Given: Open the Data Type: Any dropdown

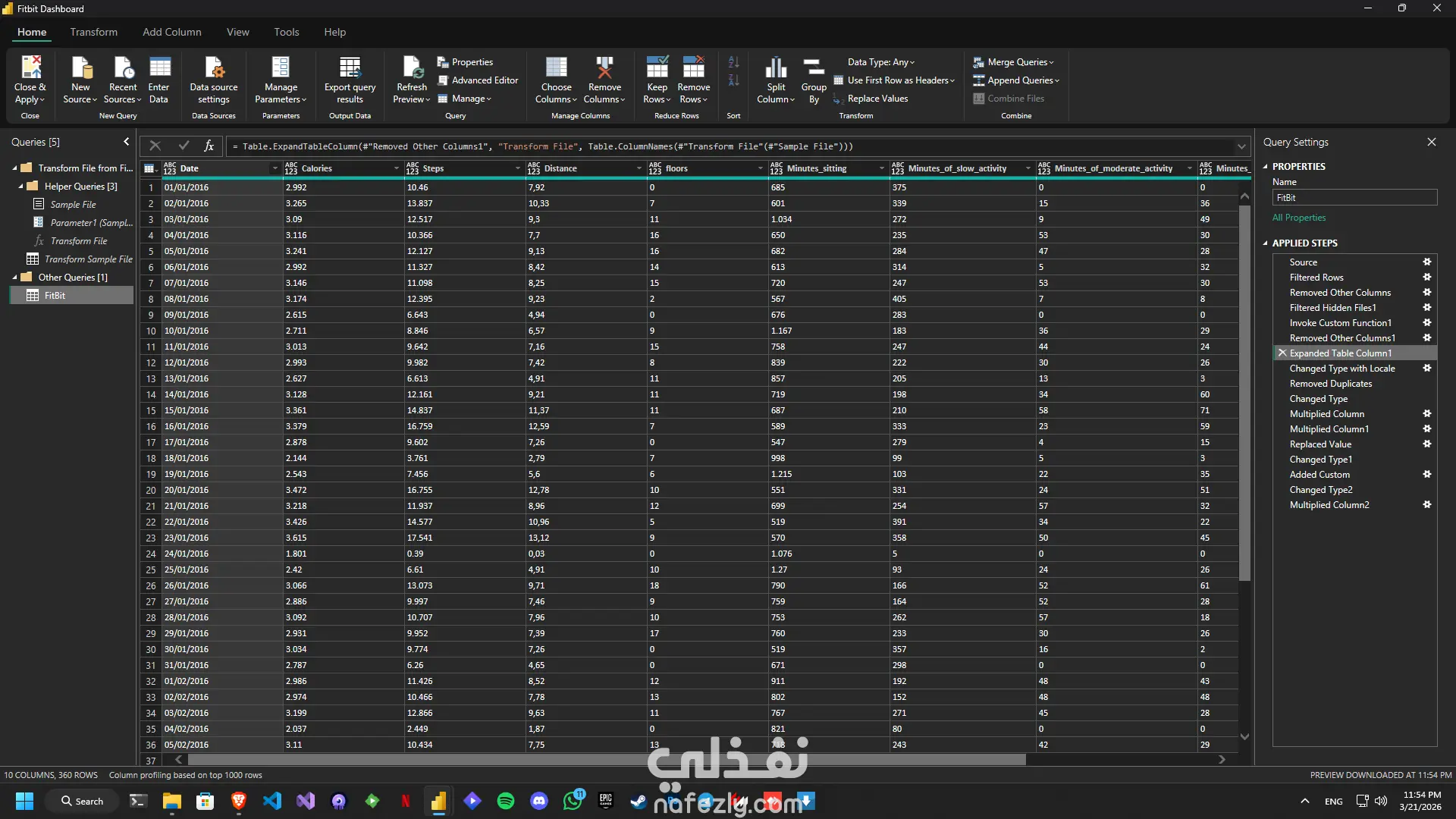Looking at the screenshot, I should click(x=880, y=62).
